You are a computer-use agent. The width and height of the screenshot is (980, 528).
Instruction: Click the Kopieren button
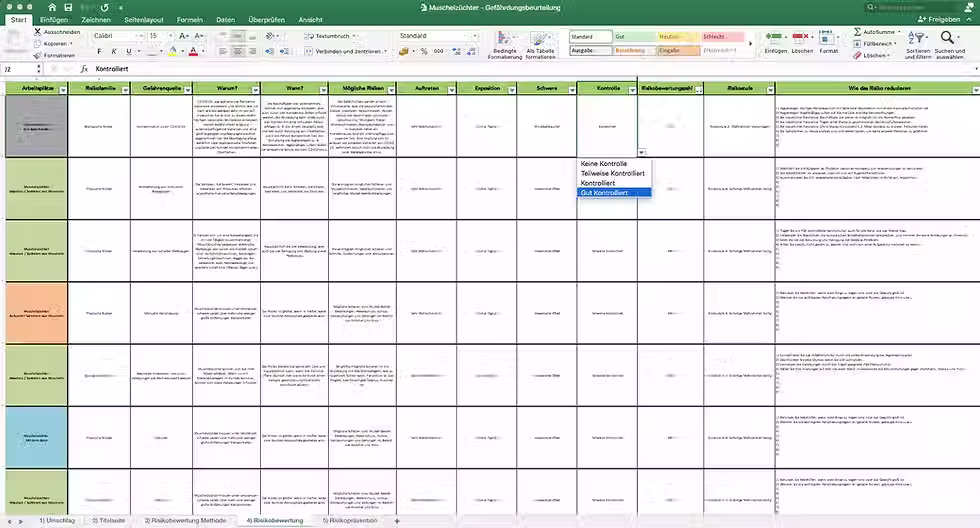coord(54,44)
